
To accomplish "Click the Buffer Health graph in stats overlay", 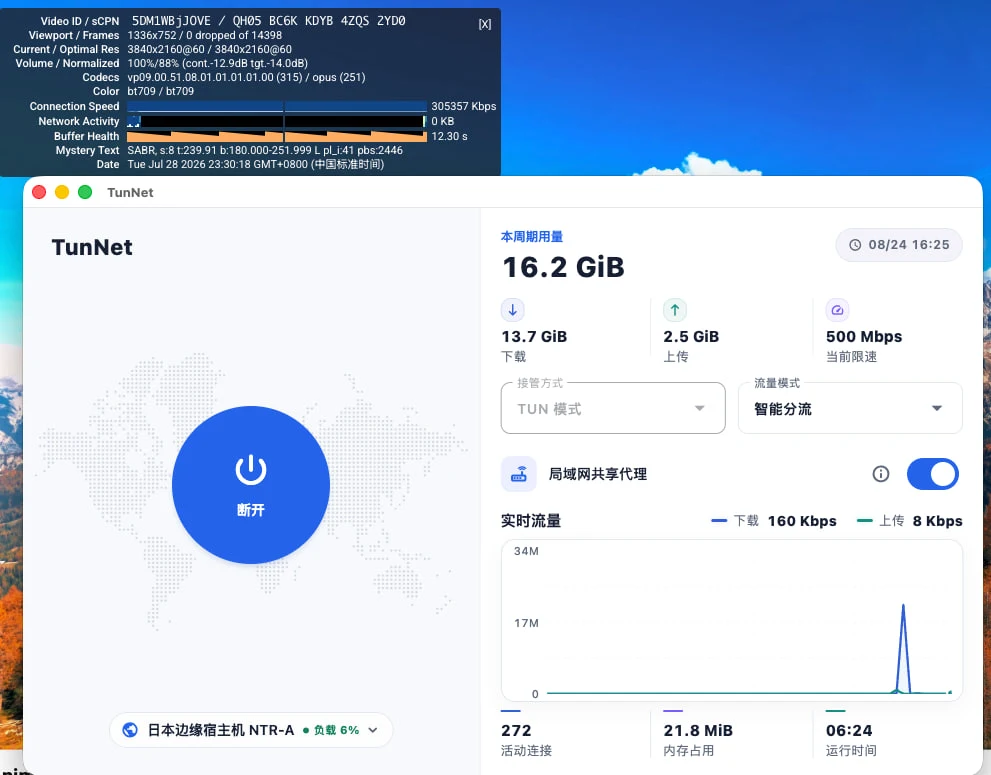I will pyautogui.click(x=277, y=136).
